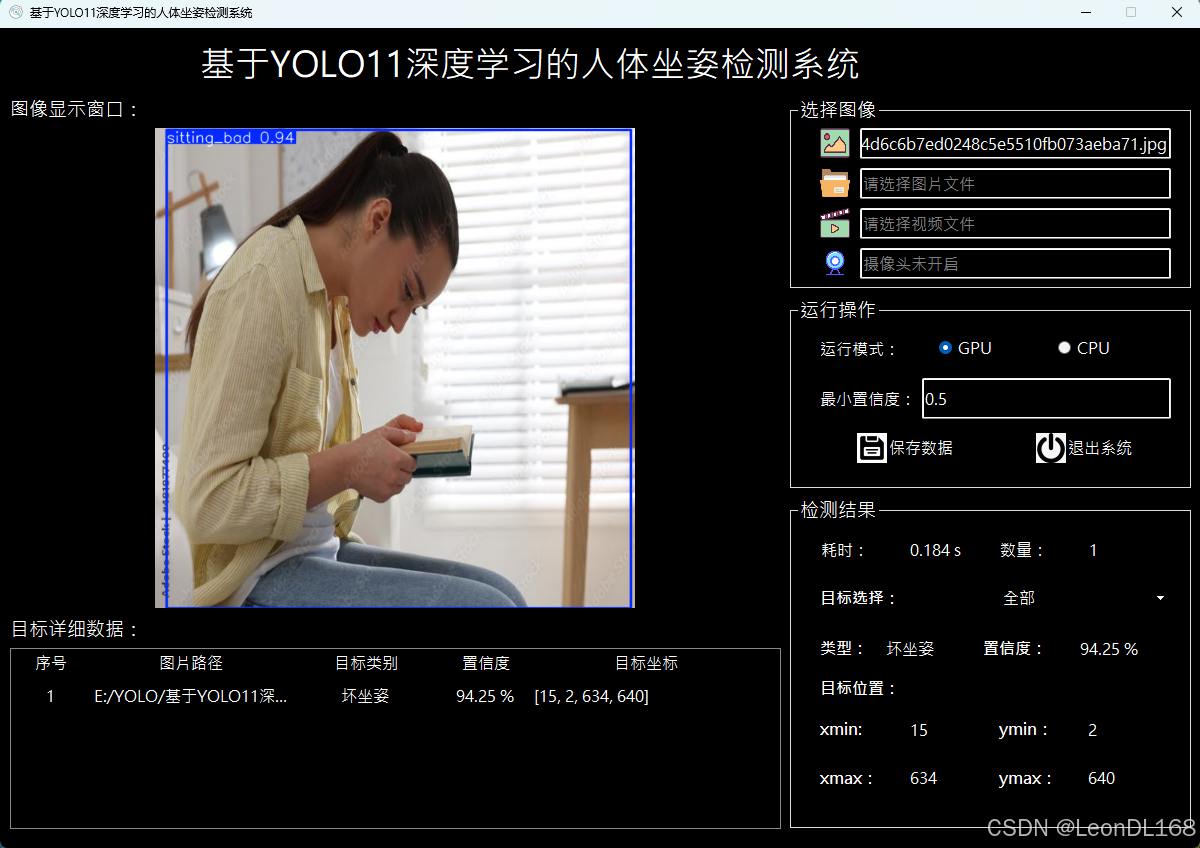Click the minimum confidence field 0.5

(1046, 398)
